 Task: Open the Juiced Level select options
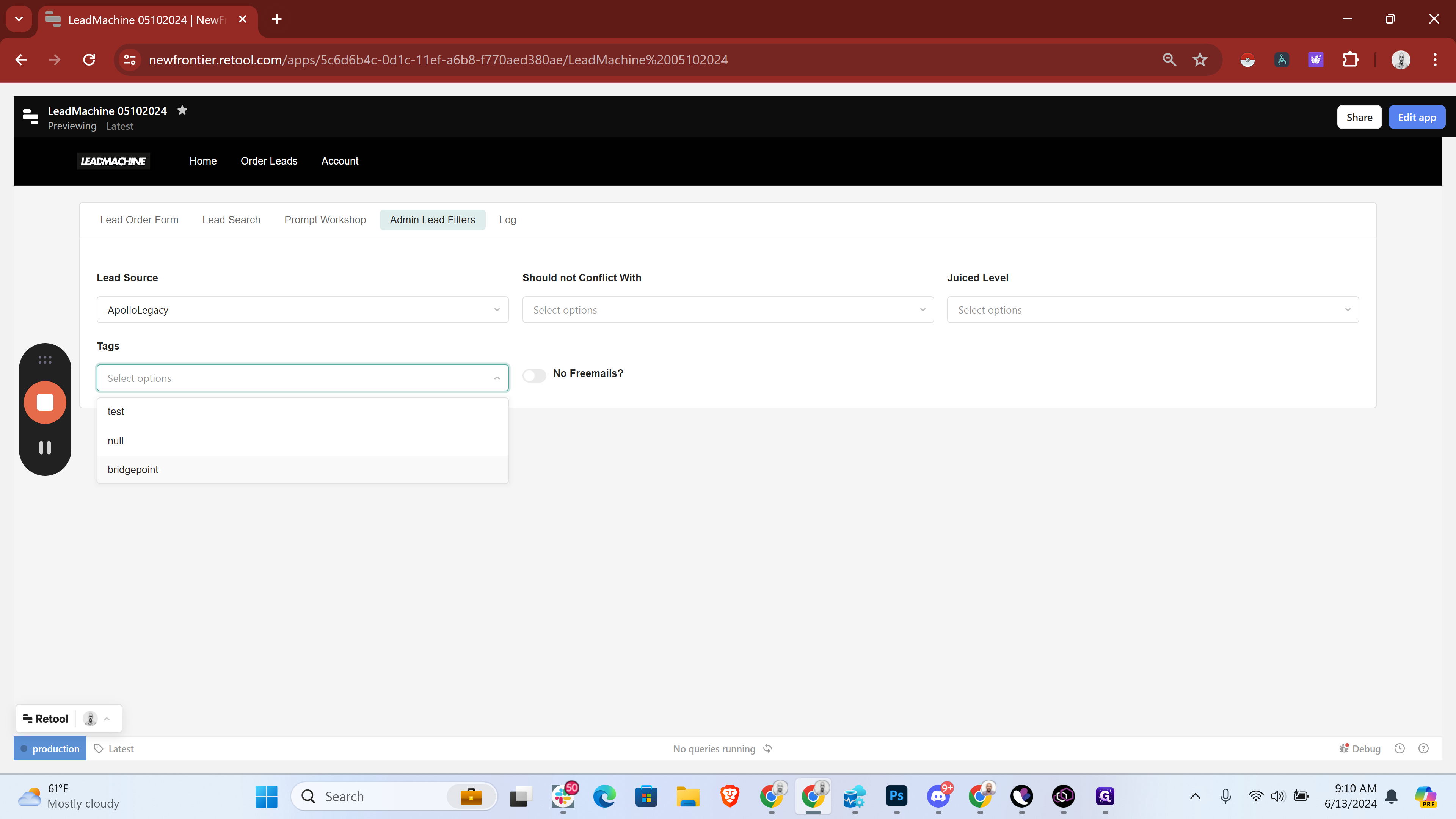(x=1153, y=310)
